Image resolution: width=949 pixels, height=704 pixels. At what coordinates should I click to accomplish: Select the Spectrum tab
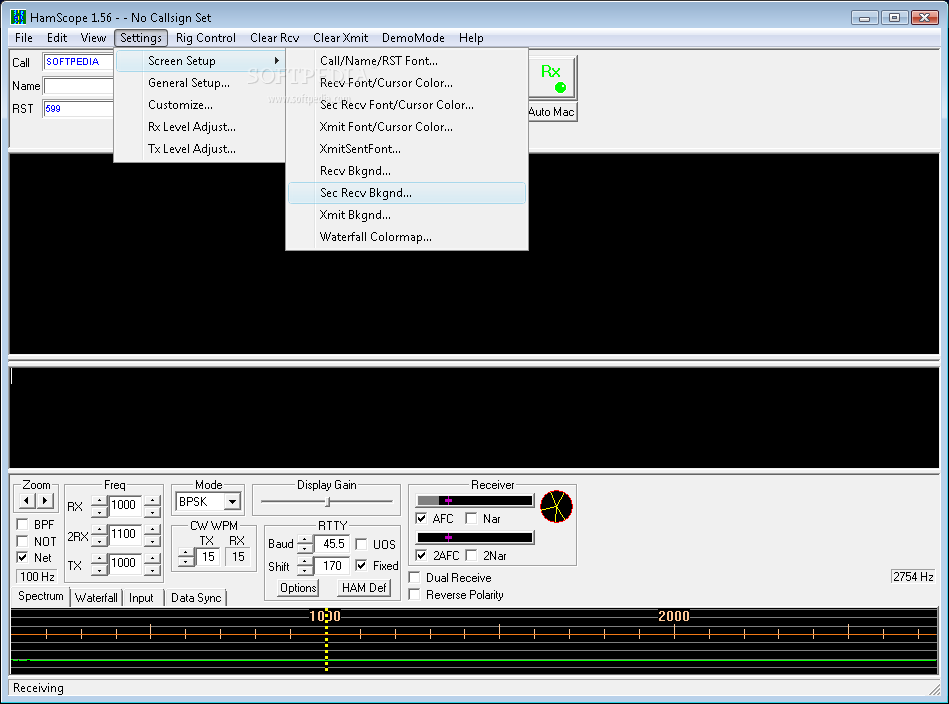coord(41,596)
